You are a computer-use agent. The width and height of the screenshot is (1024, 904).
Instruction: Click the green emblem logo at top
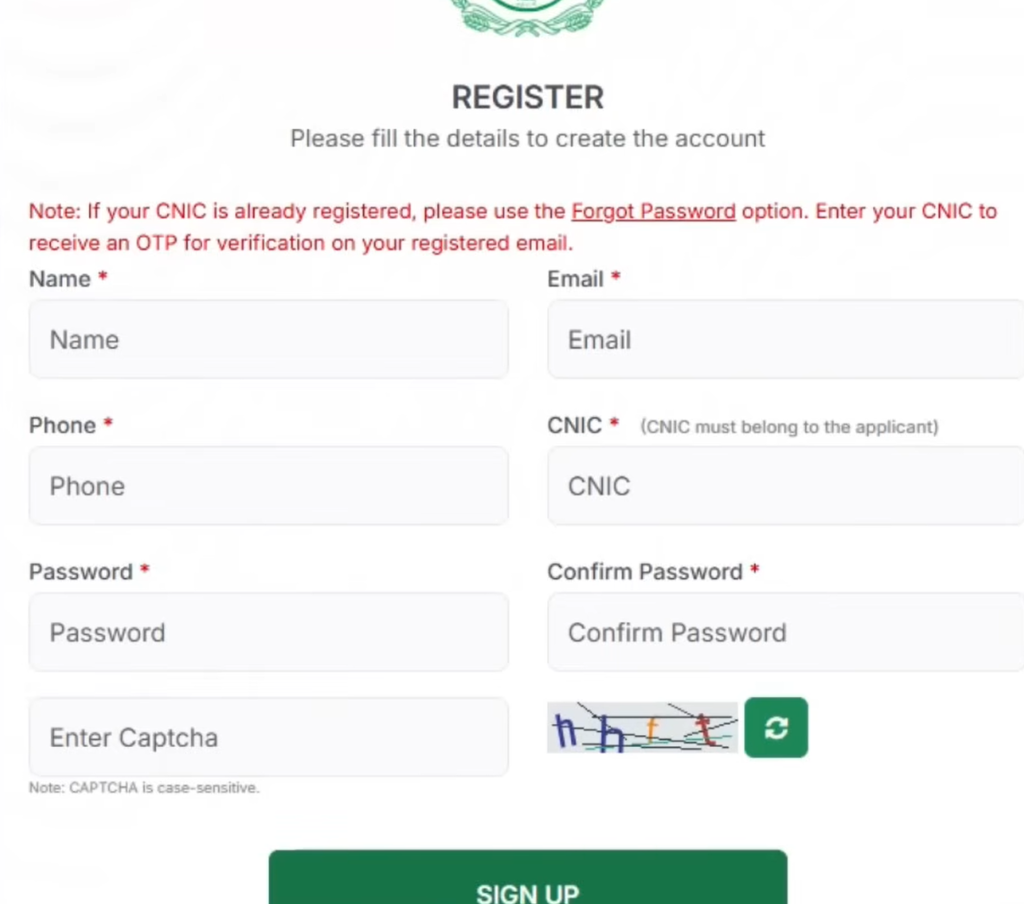click(x=527, y=17)
